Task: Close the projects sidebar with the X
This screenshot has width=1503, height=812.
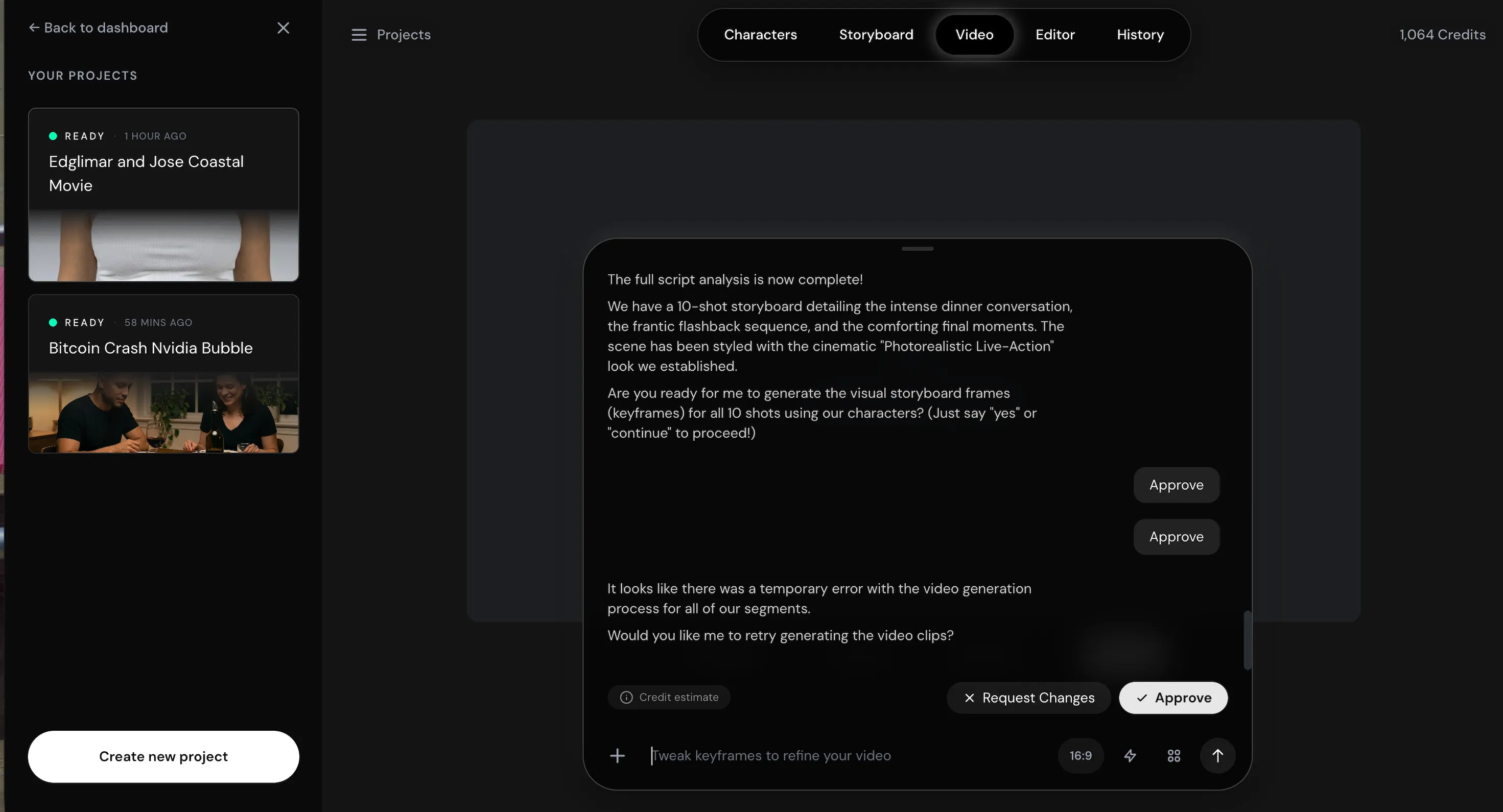Action: point(283,28)
